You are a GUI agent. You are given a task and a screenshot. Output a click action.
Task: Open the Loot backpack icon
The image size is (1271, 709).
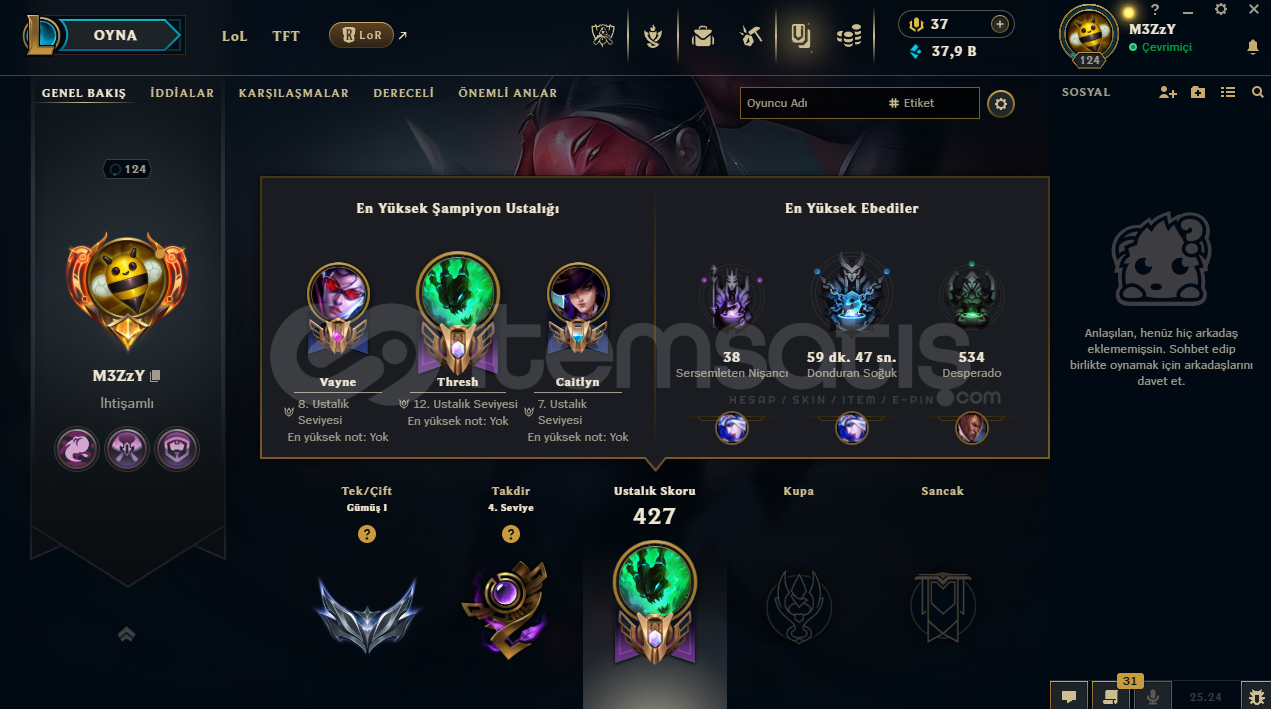tap(703, 37)
